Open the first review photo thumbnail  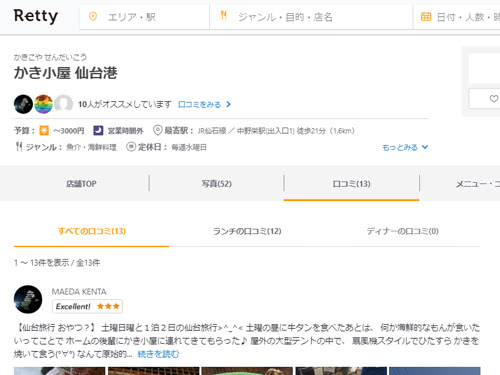click(x=59, y=371)
